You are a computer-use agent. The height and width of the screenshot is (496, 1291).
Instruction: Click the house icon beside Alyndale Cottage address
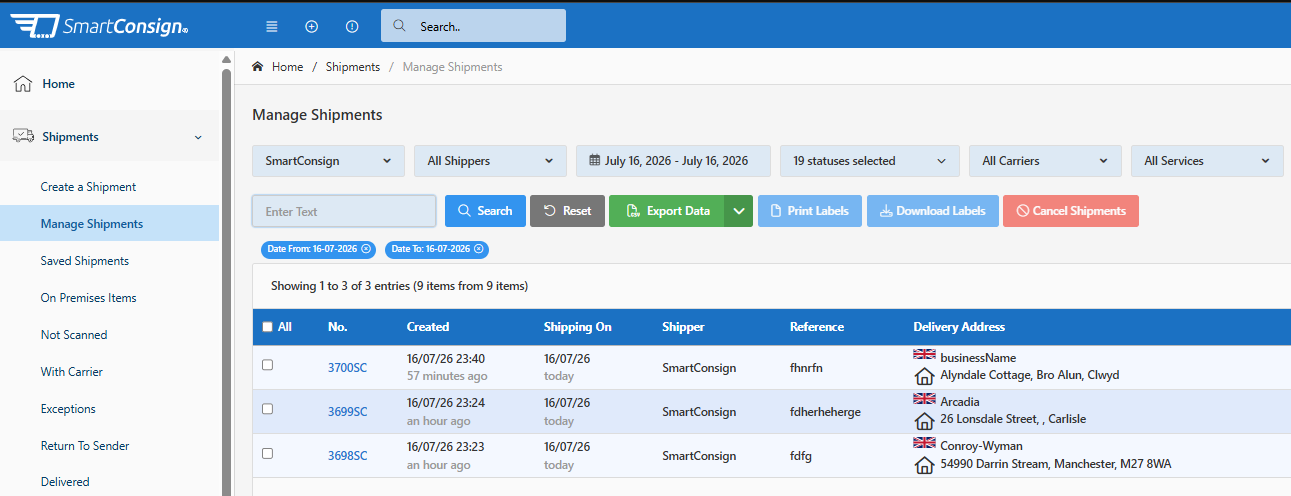pyautogui.click(x=925, y=376)
